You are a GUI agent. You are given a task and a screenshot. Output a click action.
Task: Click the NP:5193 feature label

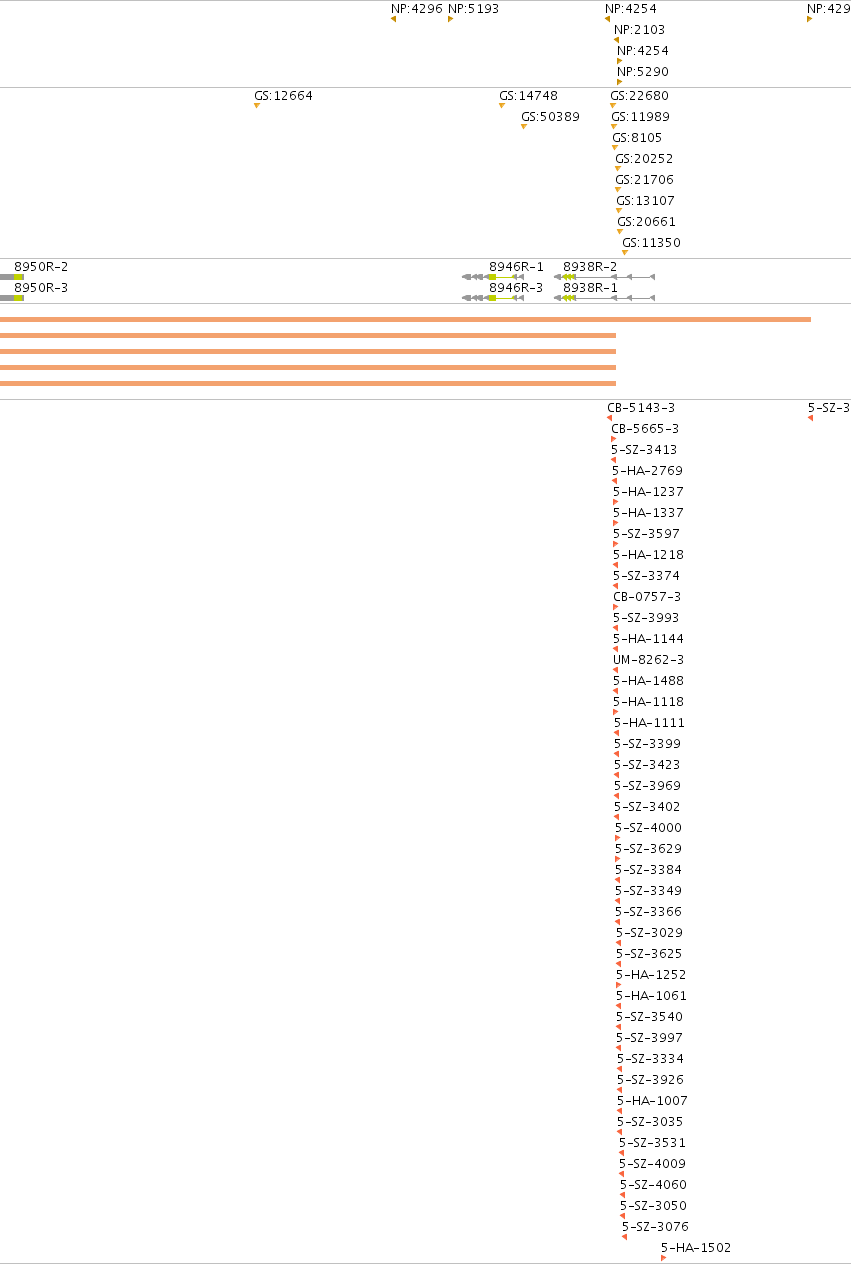pyautogui.click(x=473, y=9)
